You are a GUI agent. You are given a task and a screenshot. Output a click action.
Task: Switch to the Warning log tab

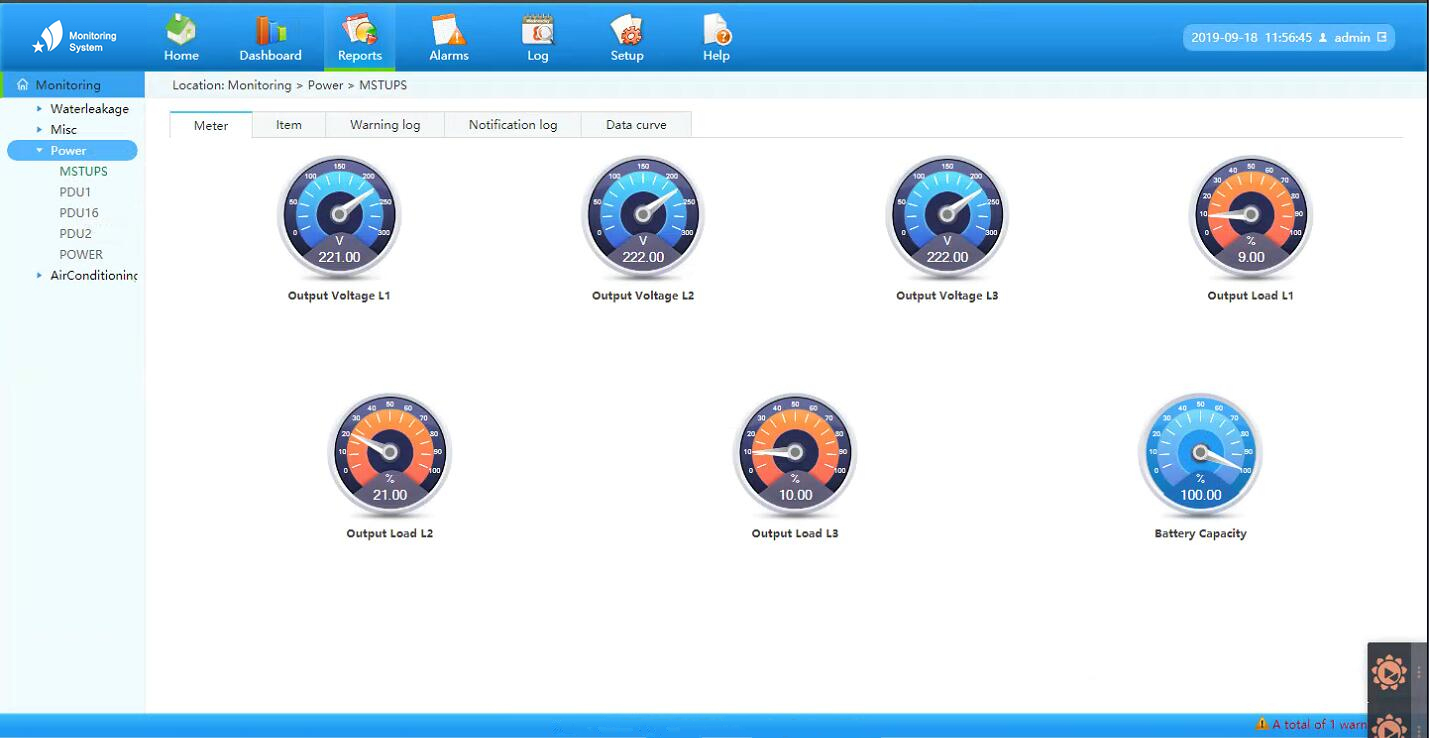point(385,125)
